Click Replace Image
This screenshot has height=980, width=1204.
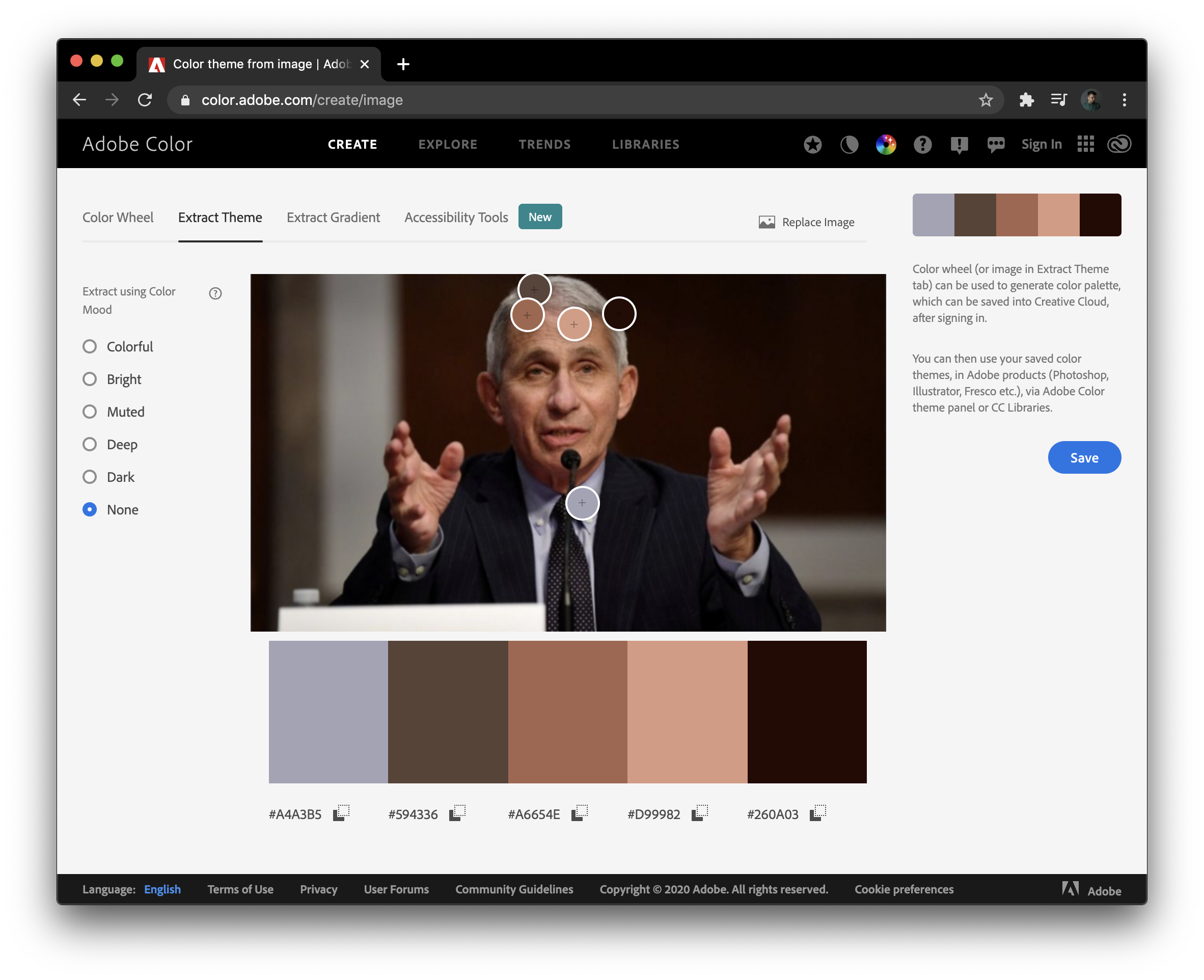[806, 222]
